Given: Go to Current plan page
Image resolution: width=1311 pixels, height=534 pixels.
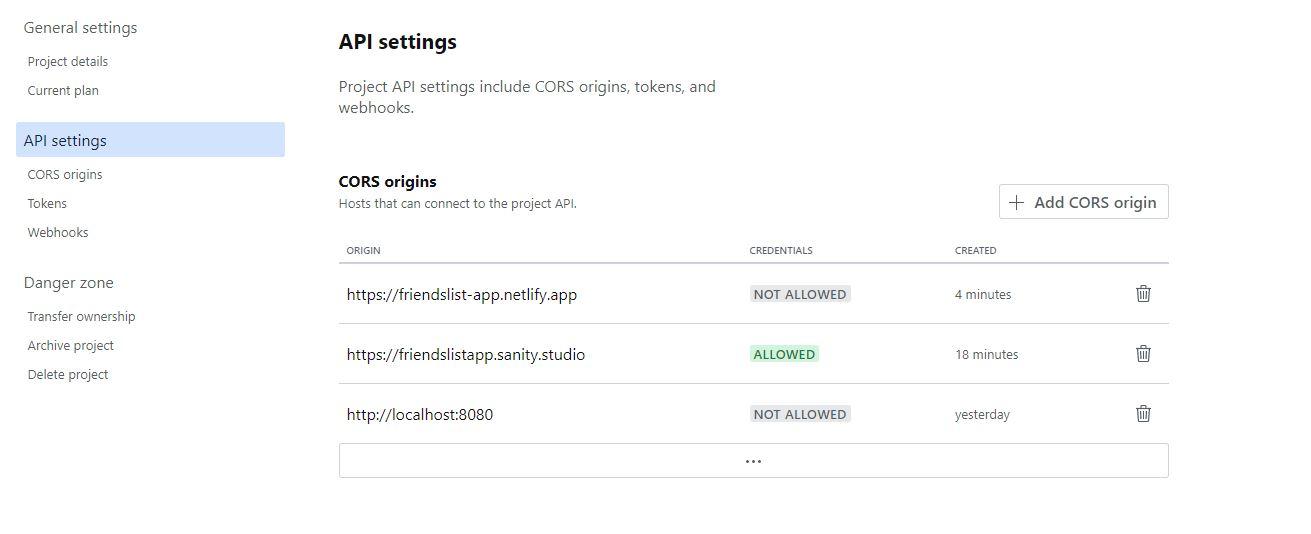Looking at the screenshot, I should click(x=63, y=91).
